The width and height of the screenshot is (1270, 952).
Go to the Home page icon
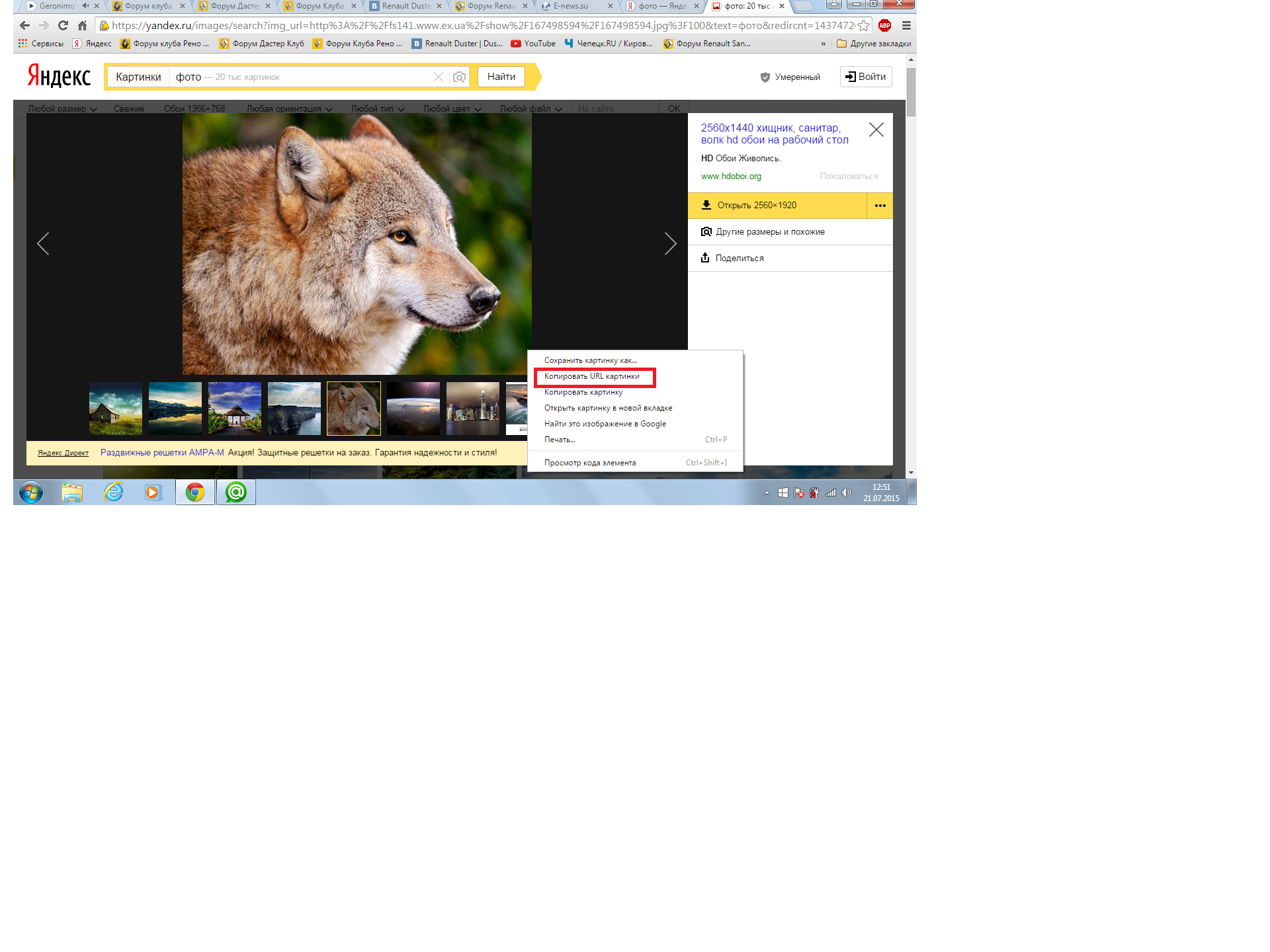click(82, 26)
